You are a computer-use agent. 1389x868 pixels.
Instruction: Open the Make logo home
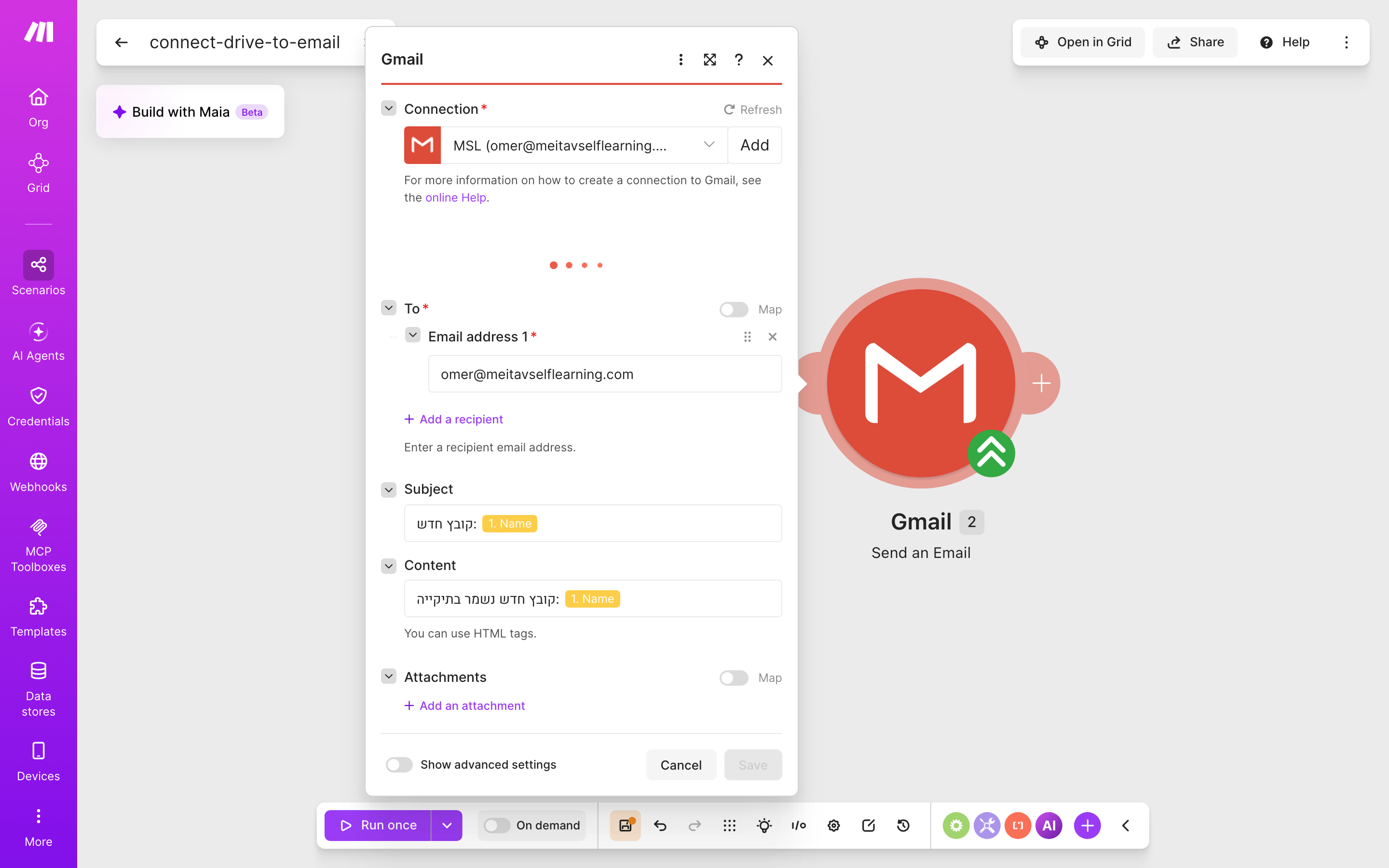coord(39,31)
